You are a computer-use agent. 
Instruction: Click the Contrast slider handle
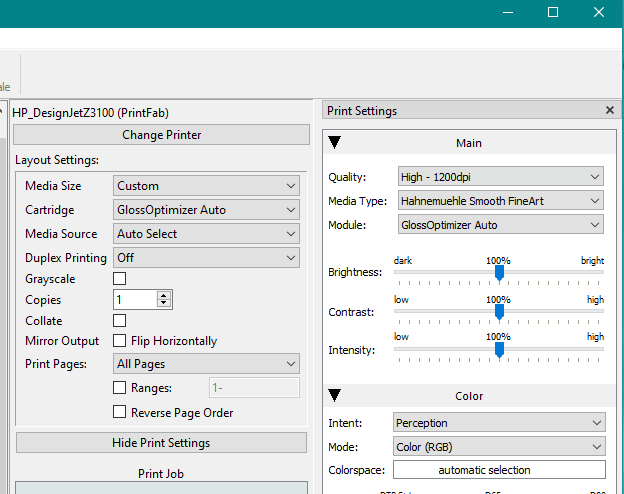[499, 312]
